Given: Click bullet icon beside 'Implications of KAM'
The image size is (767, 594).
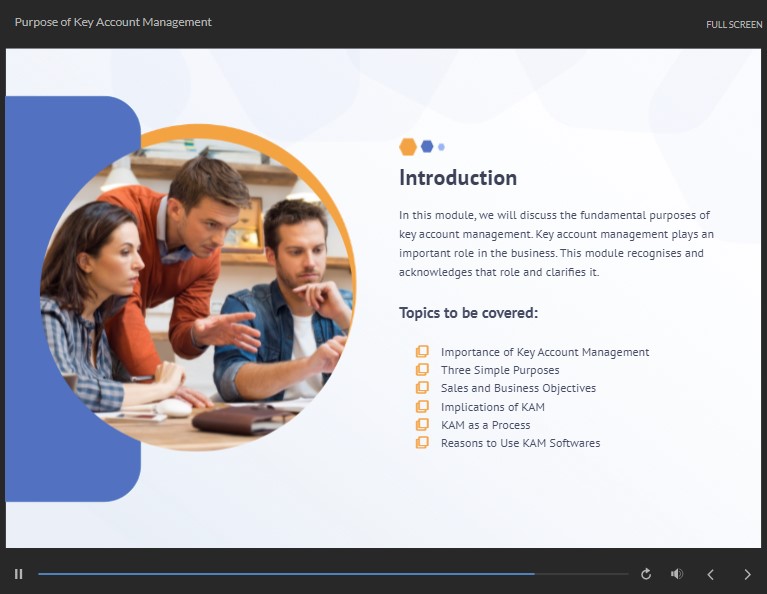Looking at the screenshot, I should [422, 406].
